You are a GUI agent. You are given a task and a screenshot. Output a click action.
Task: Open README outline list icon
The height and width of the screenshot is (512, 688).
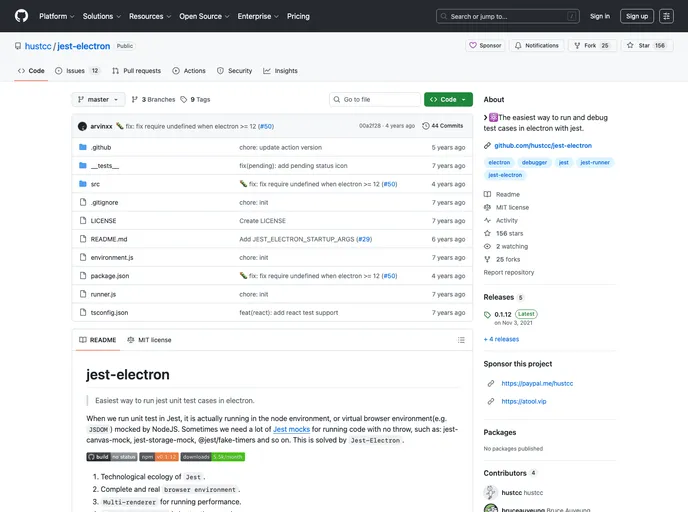click(461, 340)
